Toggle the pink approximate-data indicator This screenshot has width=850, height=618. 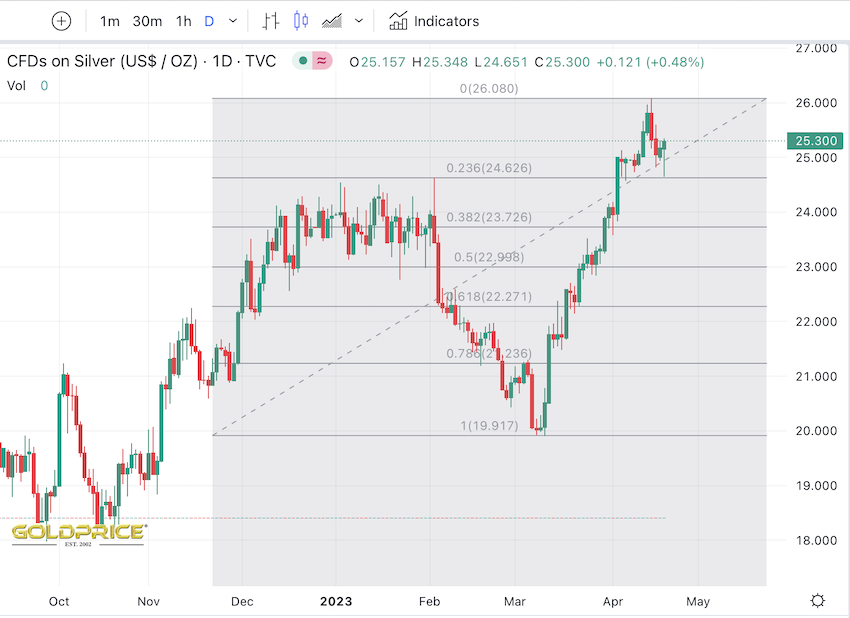click(322, 61)
